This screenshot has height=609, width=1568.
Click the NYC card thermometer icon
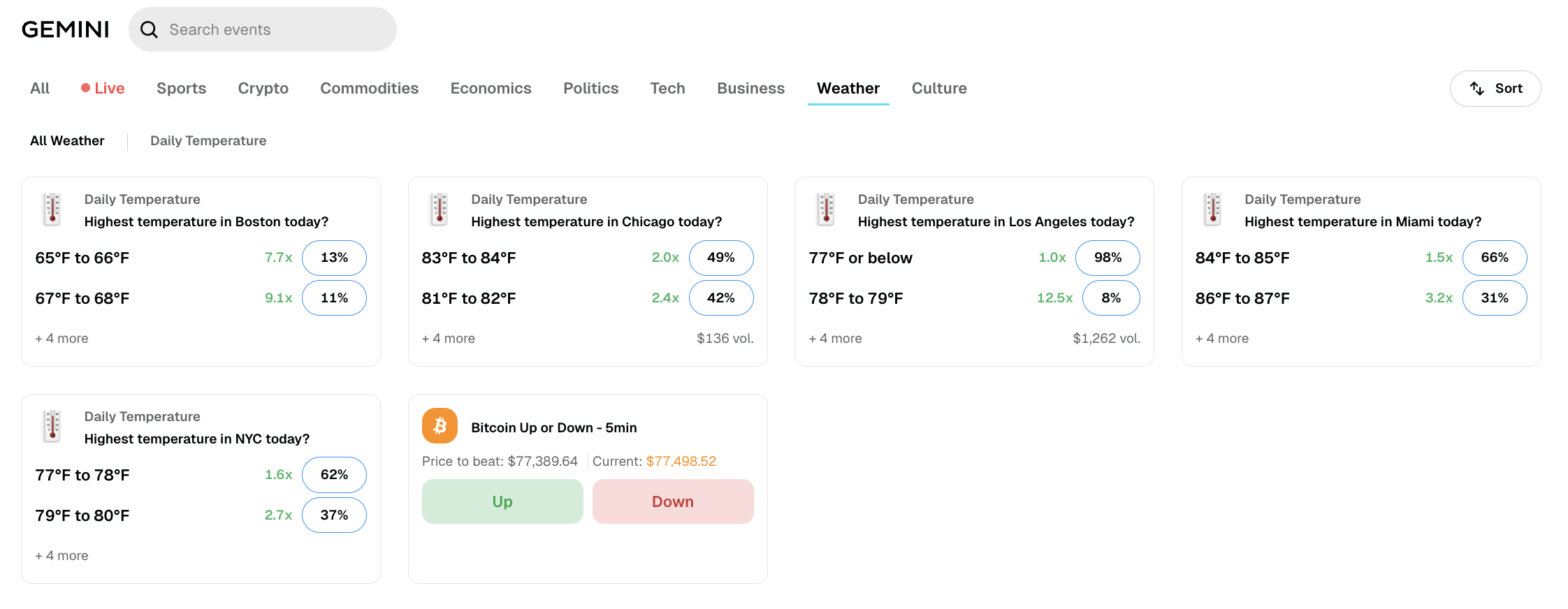(x=52, y=426)
